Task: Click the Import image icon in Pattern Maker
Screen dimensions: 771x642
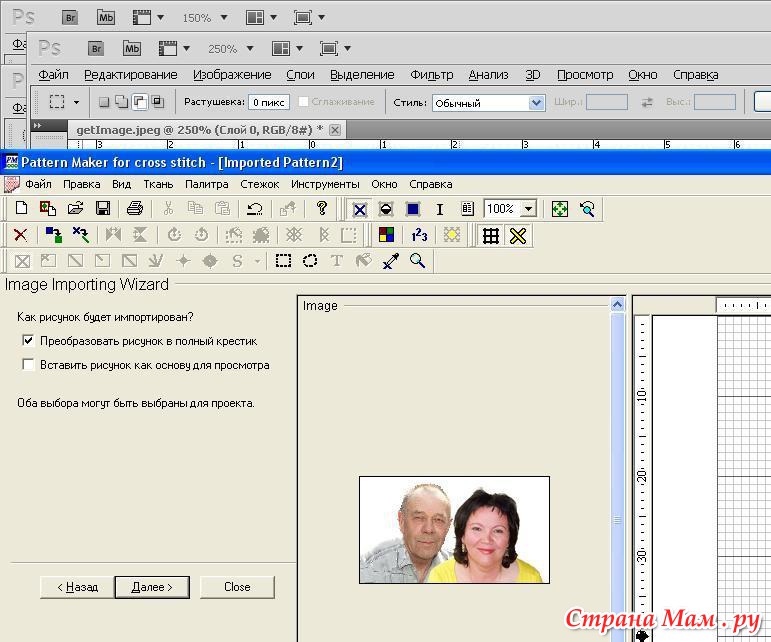Action: [x=48, y=208]
